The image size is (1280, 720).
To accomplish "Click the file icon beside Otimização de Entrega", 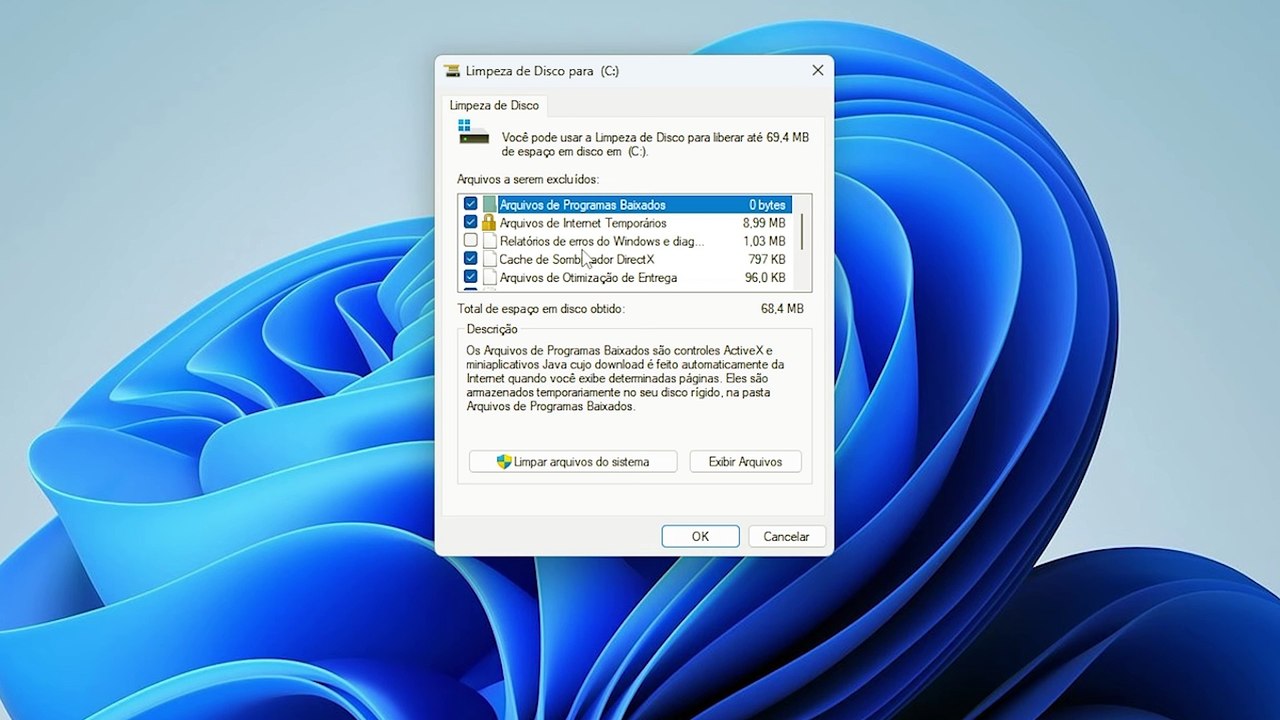I will coord(489,277).
